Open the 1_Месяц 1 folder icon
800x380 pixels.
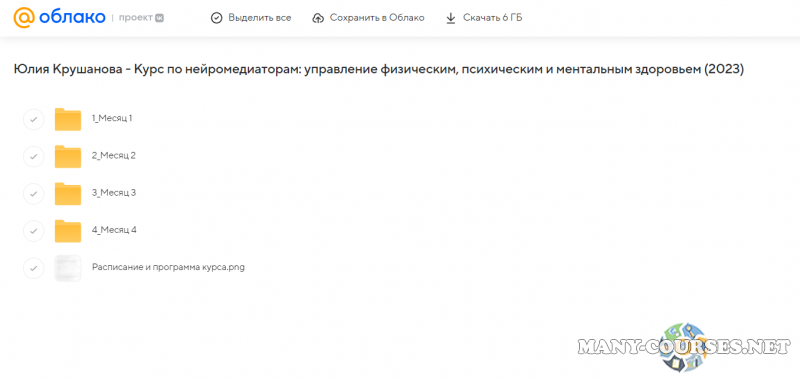point(68,119)
